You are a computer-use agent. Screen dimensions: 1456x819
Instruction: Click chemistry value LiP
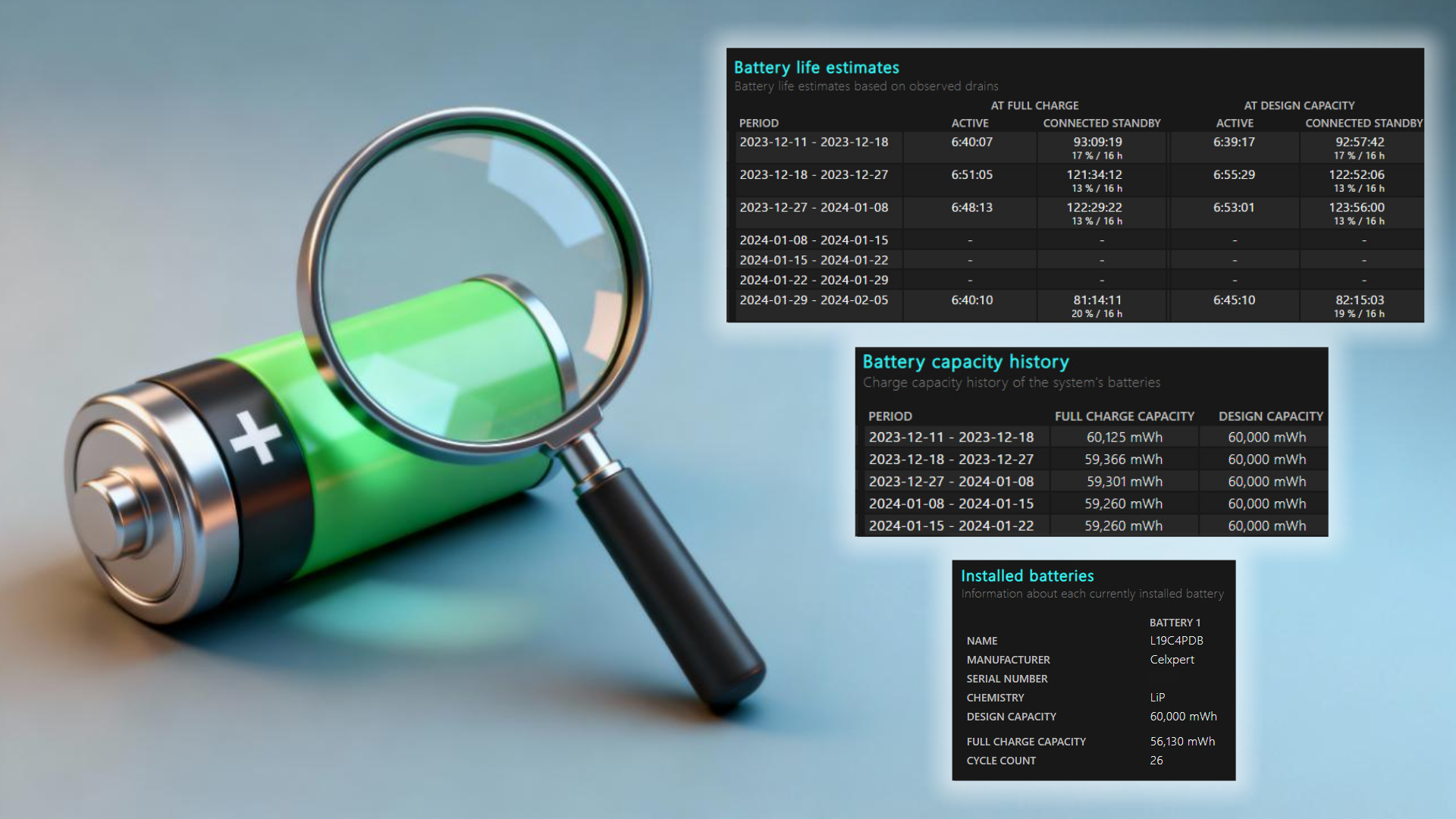click(1157, 698)
